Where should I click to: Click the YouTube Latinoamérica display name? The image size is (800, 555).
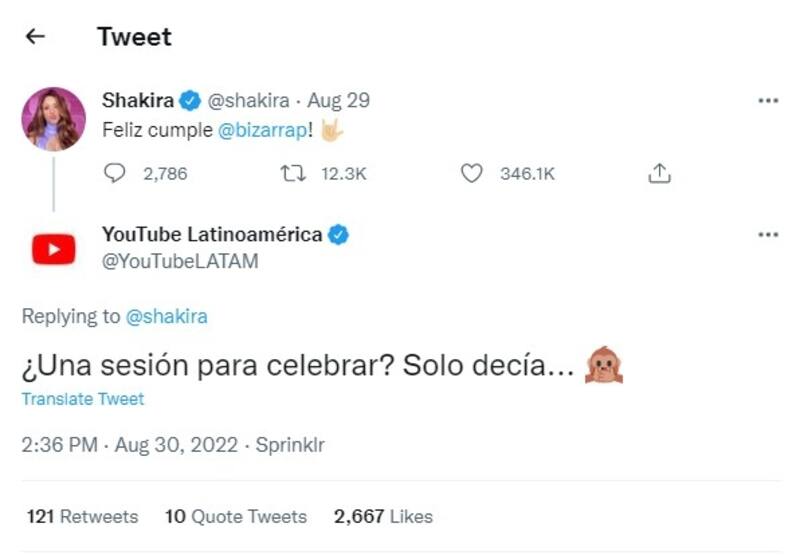212,235
